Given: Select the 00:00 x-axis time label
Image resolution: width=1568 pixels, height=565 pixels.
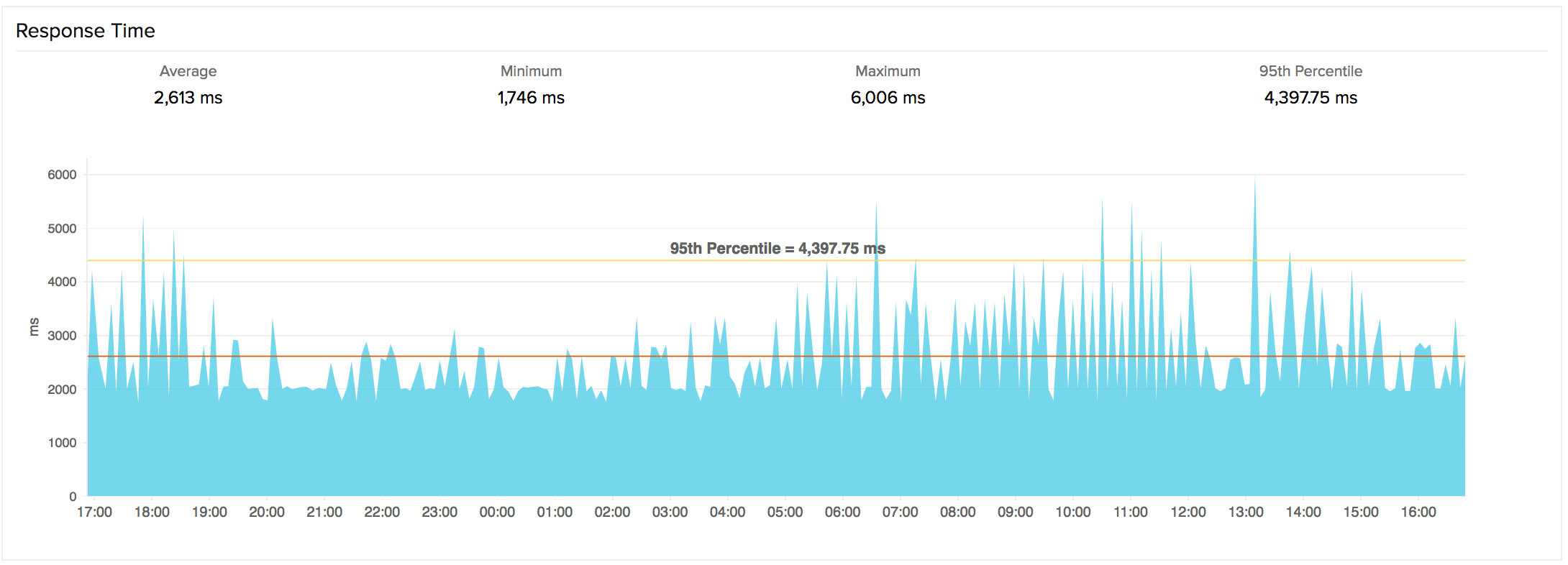Looking at the screenshot, I should click(x=497, y=513).
